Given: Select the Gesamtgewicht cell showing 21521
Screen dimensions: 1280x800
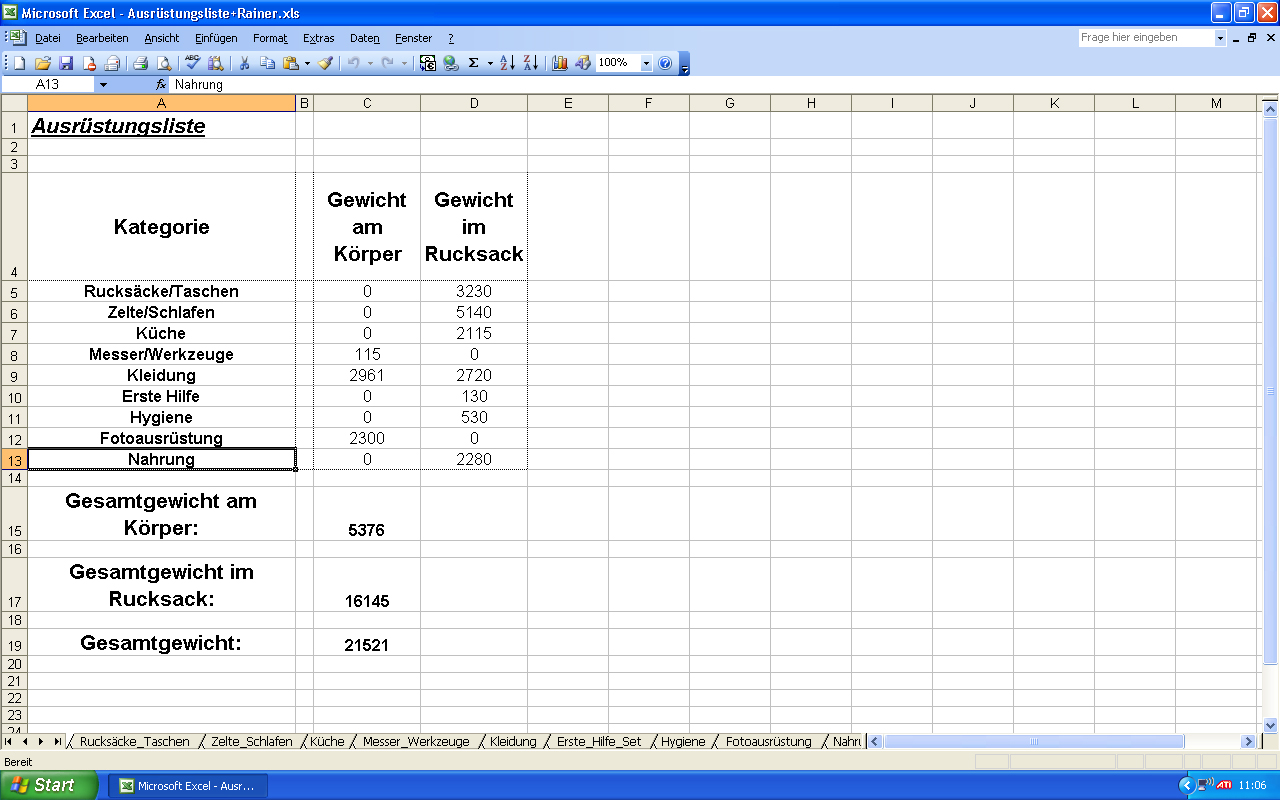Looking at the screenshot, I should pyautogui.click(x=367, y=645).
